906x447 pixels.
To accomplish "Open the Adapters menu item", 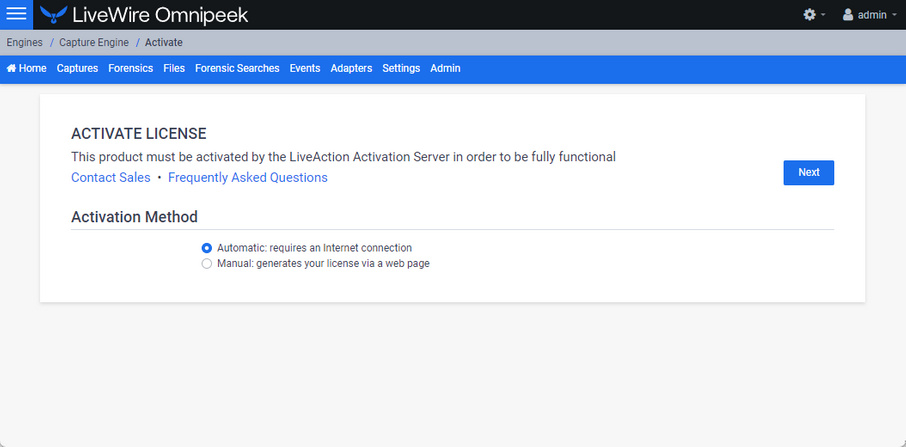I will pyautogui.click(x=351, y=68).
